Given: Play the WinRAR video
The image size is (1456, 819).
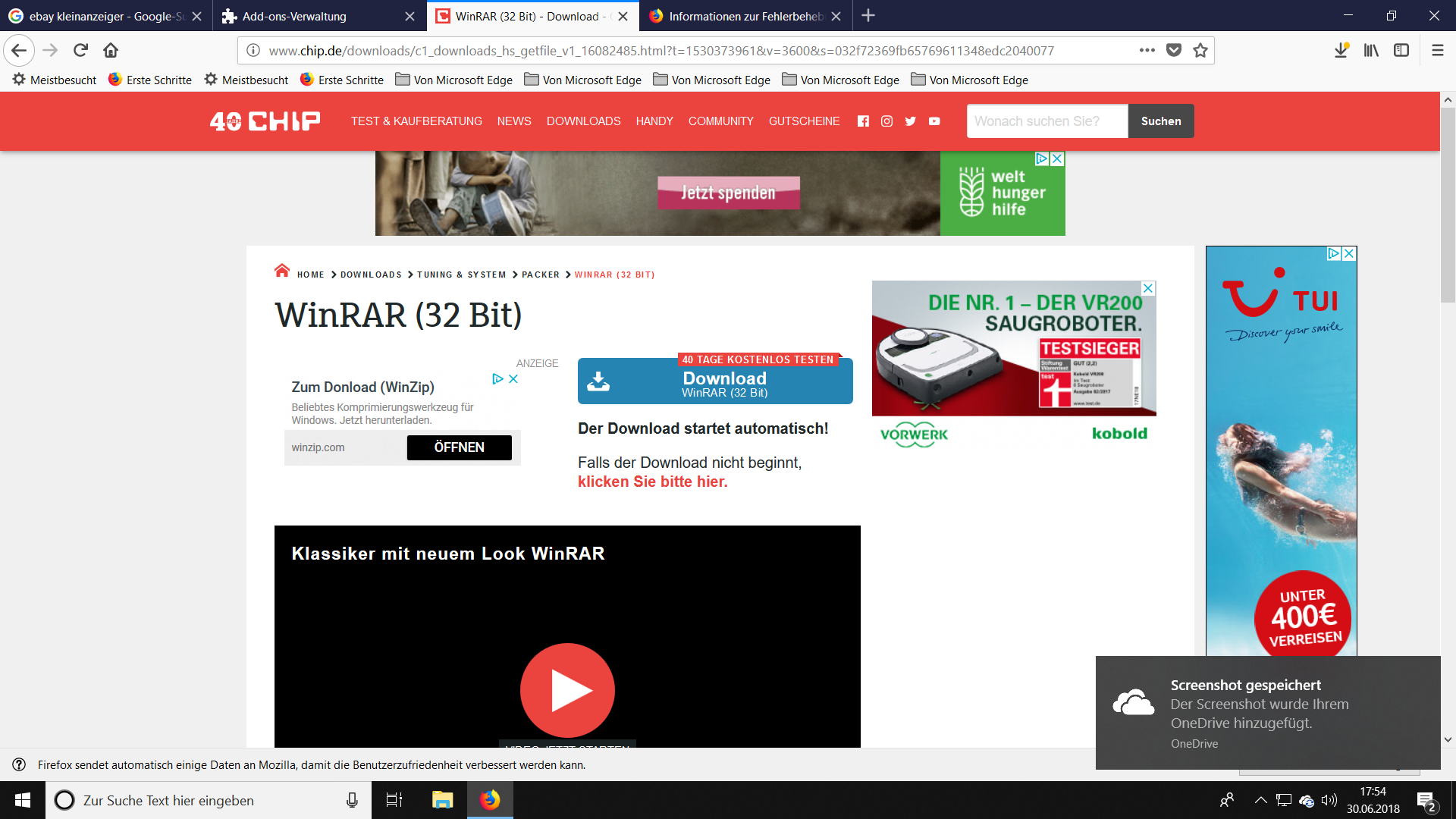Looking at the screenshot, I should click(x=567, y=690).
